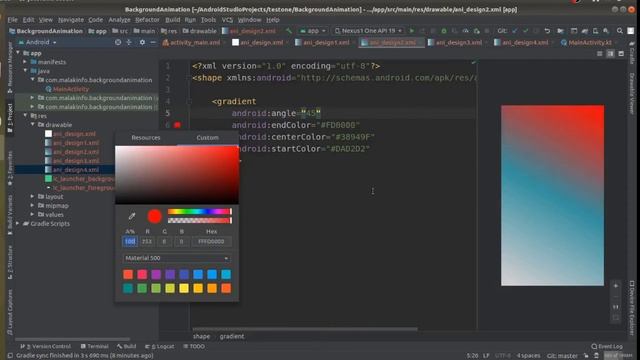Open the Nexus One API 19 device dropdown
640x360 pixels.
pos(369,31)
